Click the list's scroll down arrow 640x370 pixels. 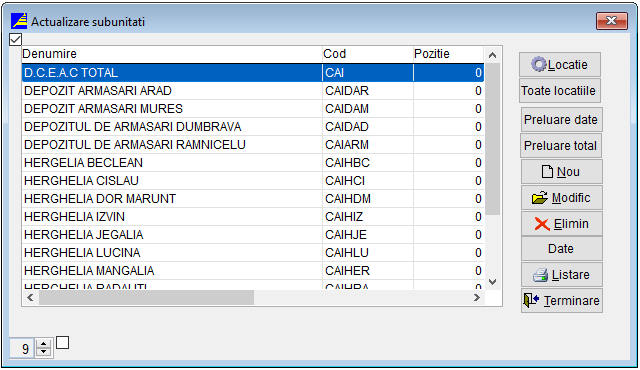coord(493,282)
